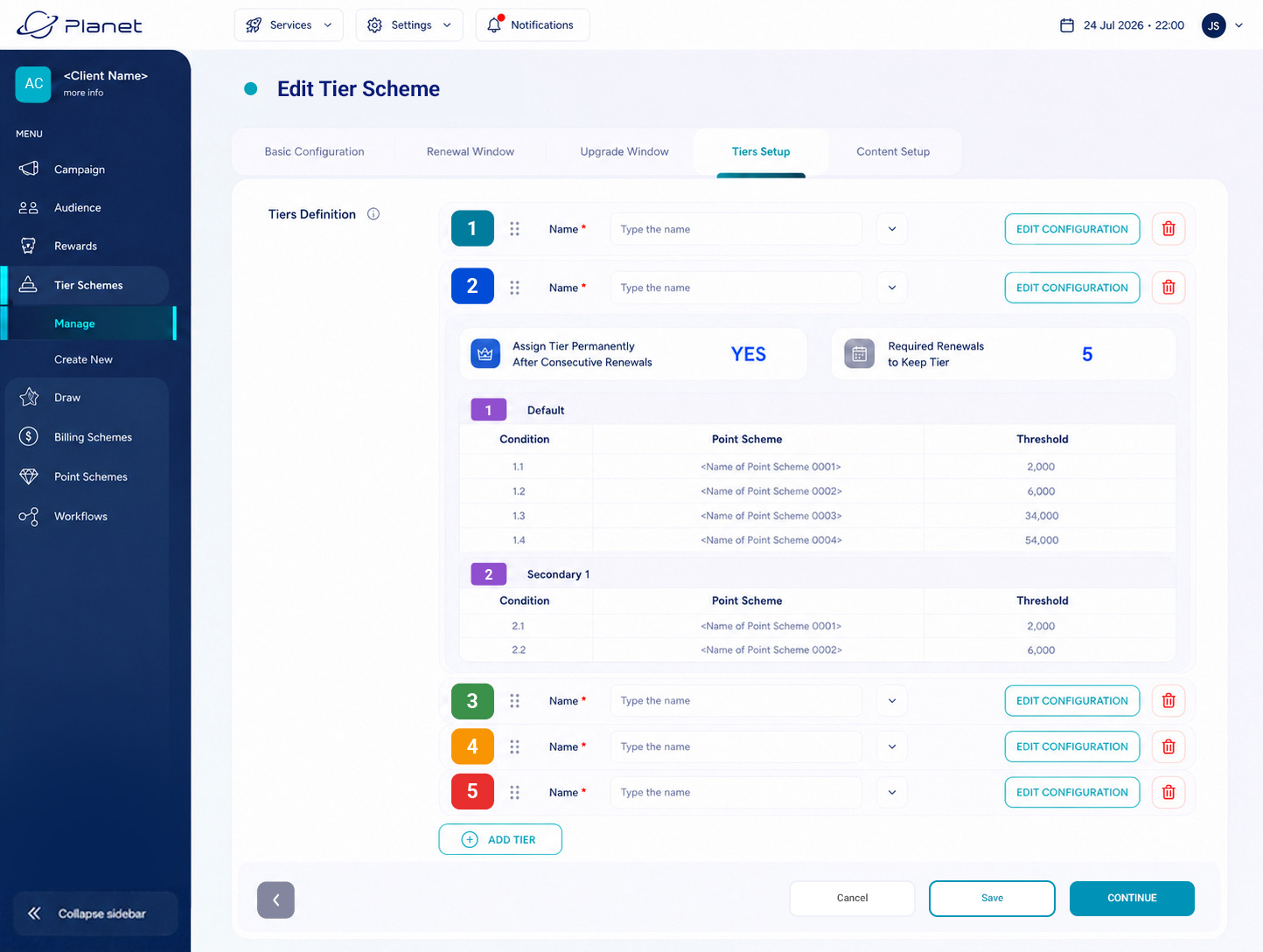This screenshot has width=1263, height=952.
Task: Select the orange tier 4 color badge
Action: tap(472, 747)
